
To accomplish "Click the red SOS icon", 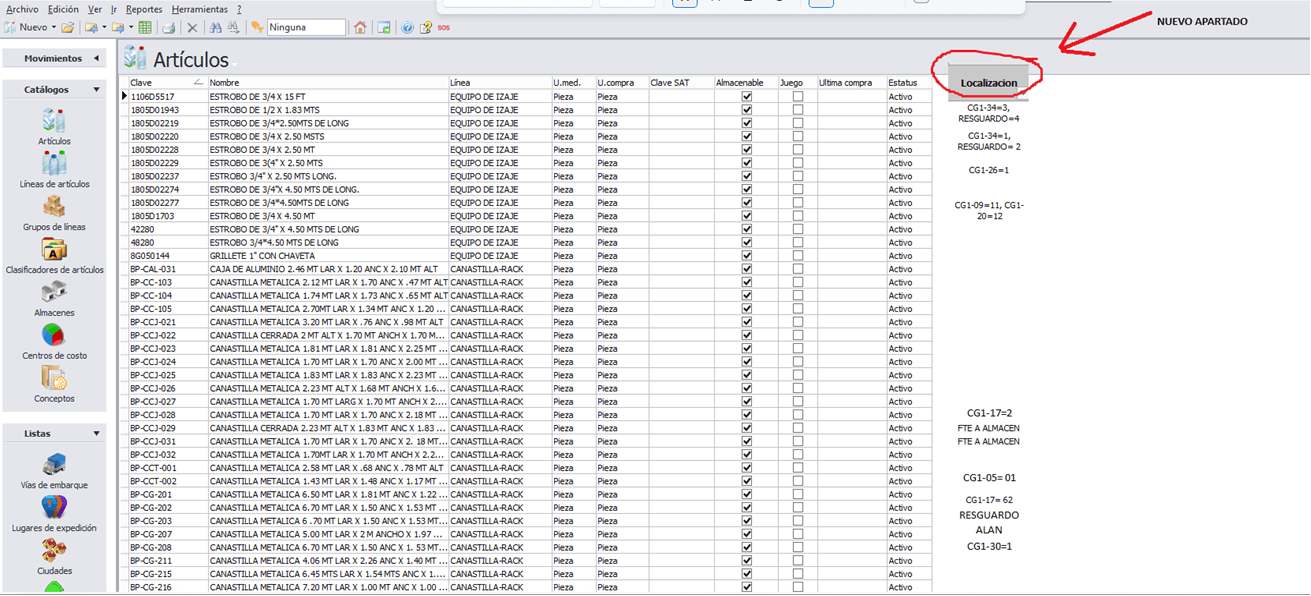I will 444,27.
